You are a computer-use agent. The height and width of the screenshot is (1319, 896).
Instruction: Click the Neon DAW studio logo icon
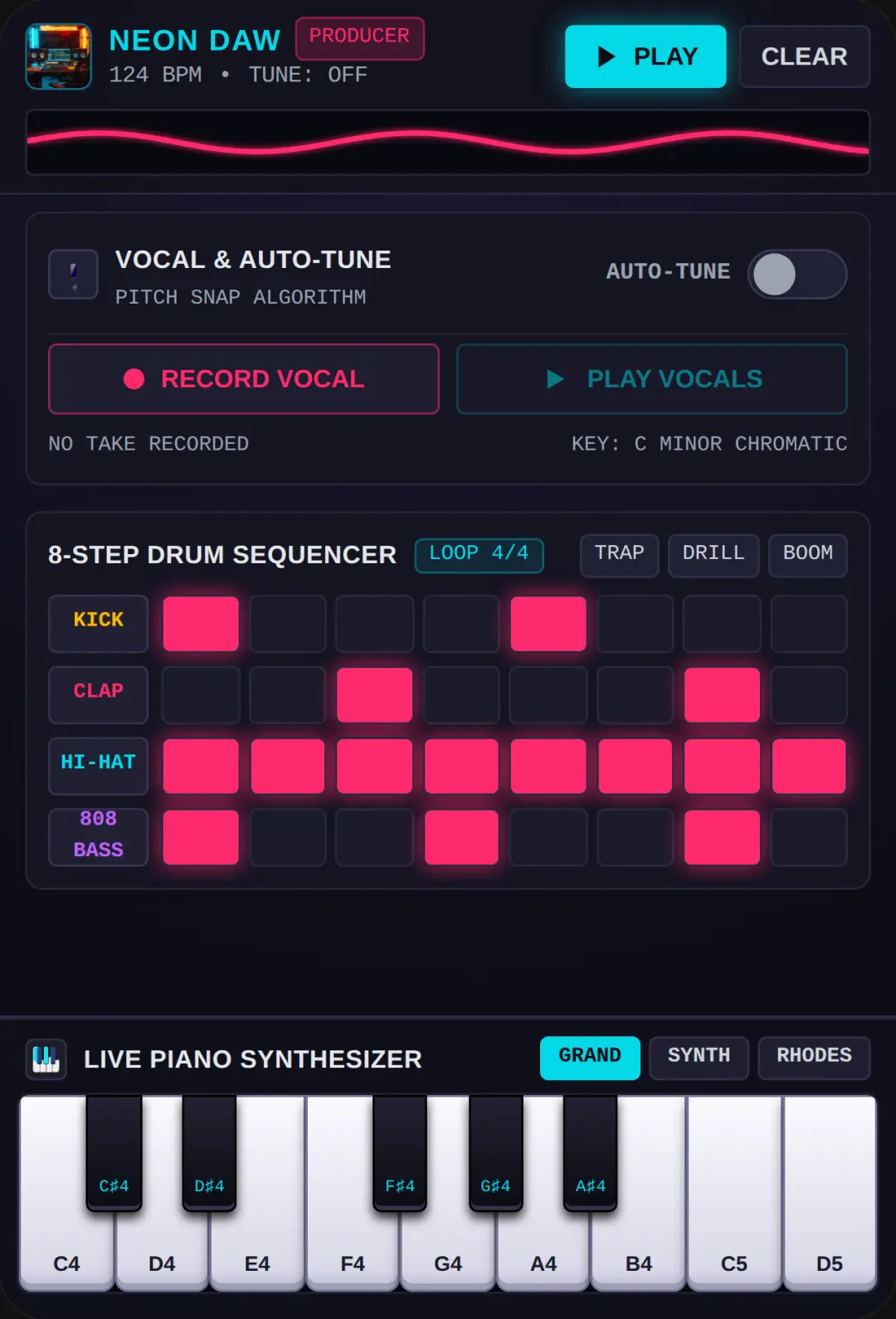[x=58, y=56]
